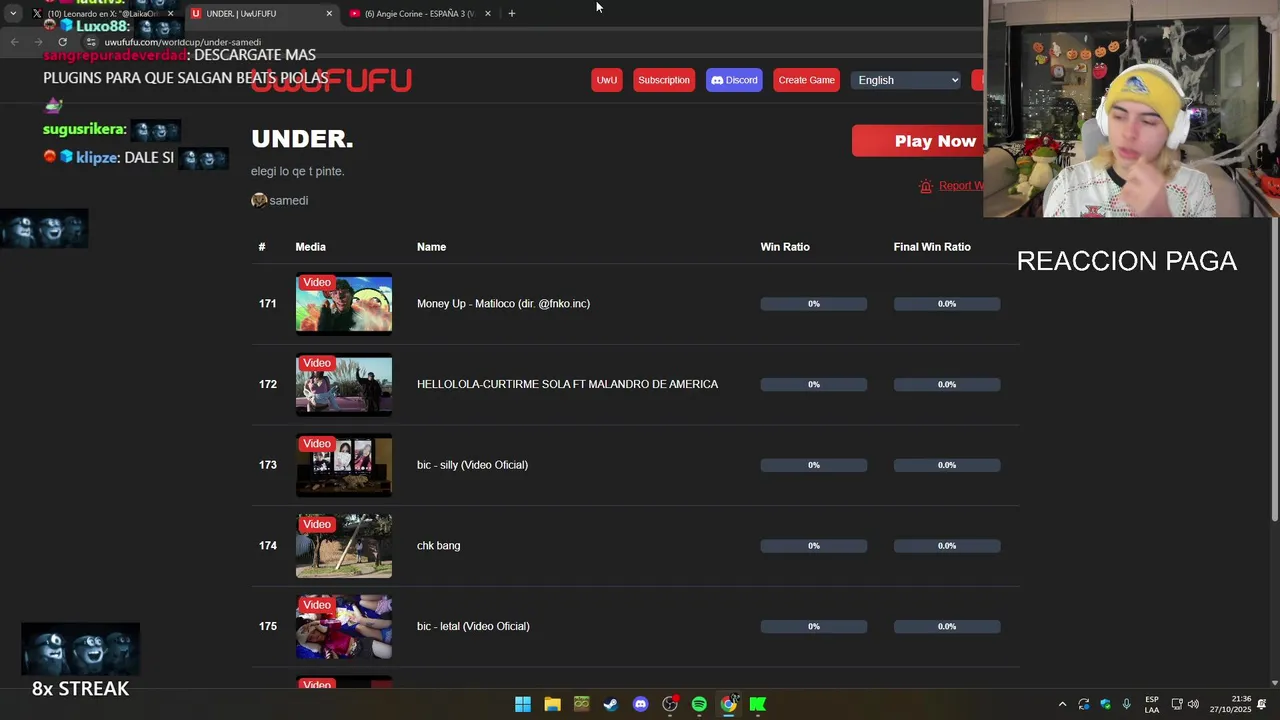Click the Win Ratio bar for row 171
This screenshot has width=1280, height=720.
814,304
